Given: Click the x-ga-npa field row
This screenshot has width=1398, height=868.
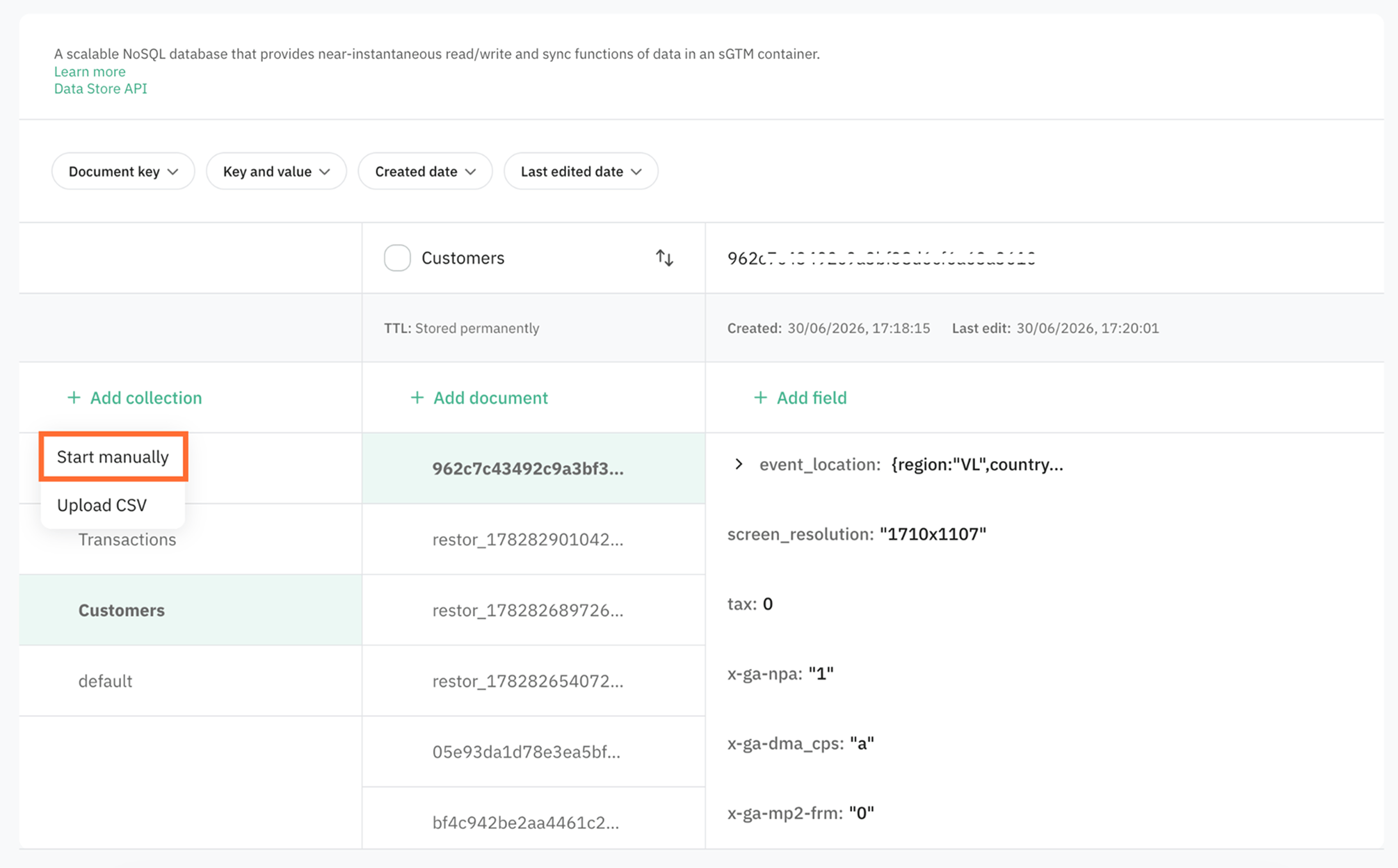Looking at the screenshot, I should point(780,673).
